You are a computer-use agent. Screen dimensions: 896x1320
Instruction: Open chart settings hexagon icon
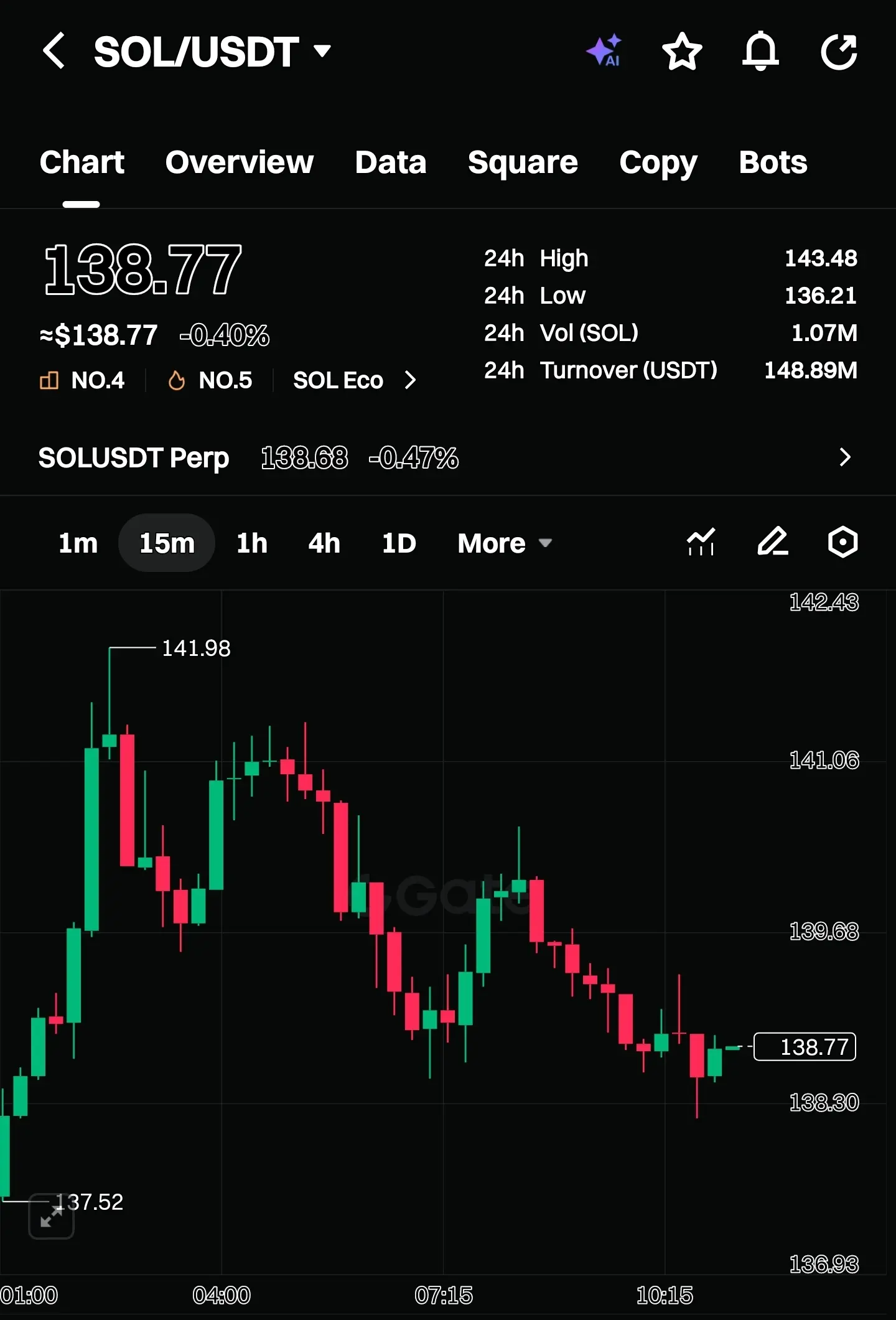click(x=842, y=542)
